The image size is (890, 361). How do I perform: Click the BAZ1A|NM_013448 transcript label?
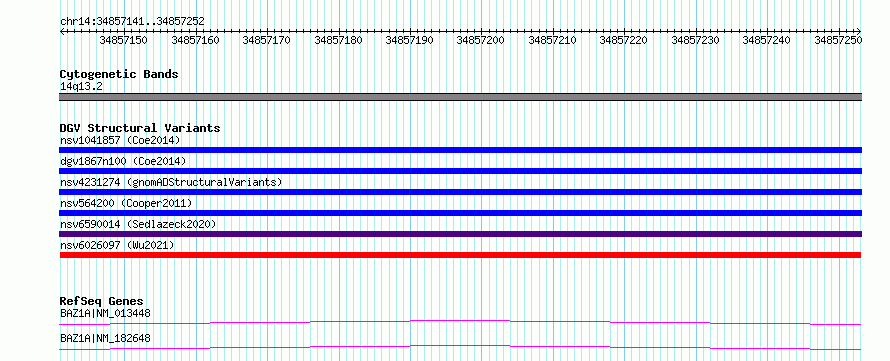tap(105, 313)
